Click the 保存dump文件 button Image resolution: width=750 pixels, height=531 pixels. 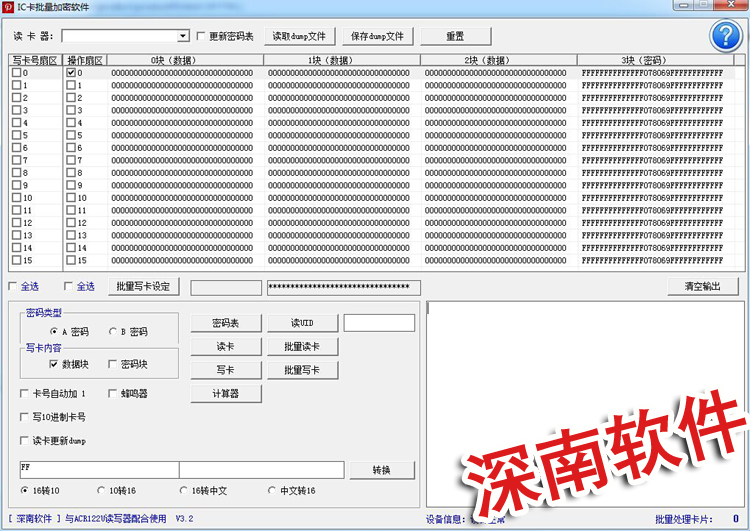coord(377,36)
